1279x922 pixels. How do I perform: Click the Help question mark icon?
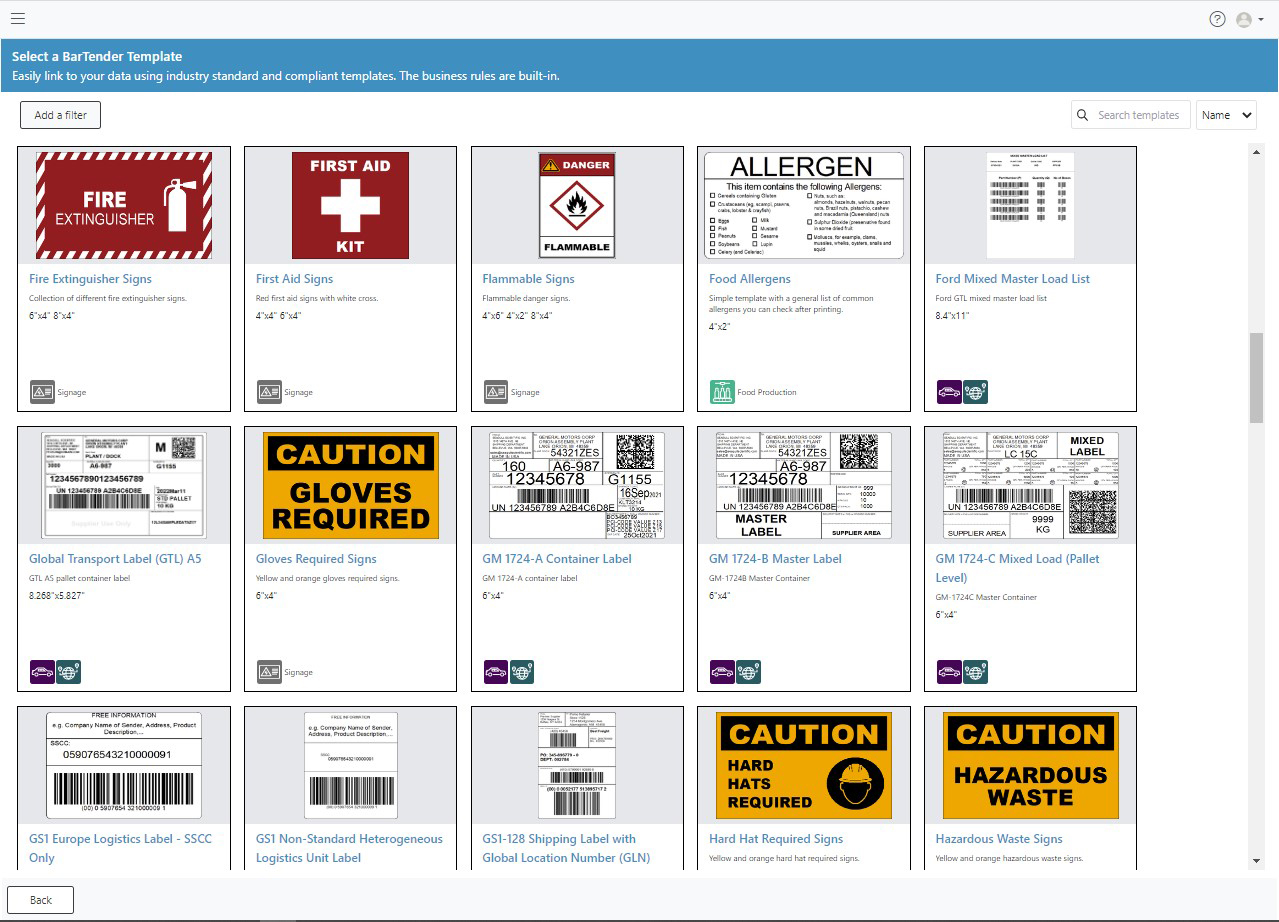point(1217,19)
